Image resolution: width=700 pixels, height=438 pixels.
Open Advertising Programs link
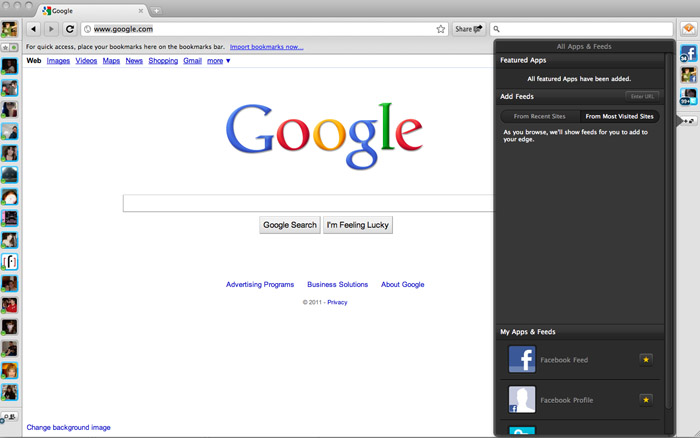[260, 284]
